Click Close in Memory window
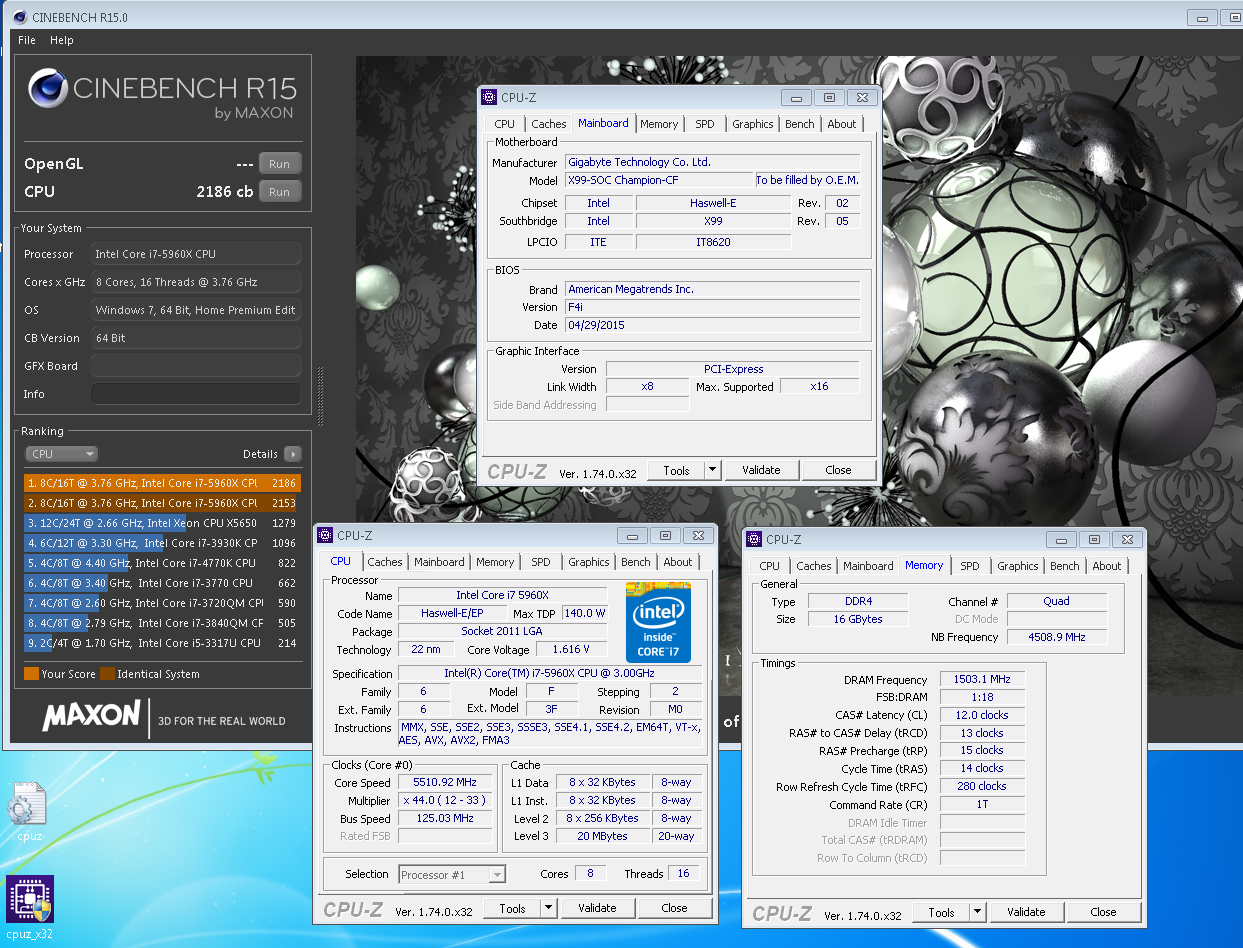Image resolution: width=1243 pixels, height=948 pixels. [1103, 912]
